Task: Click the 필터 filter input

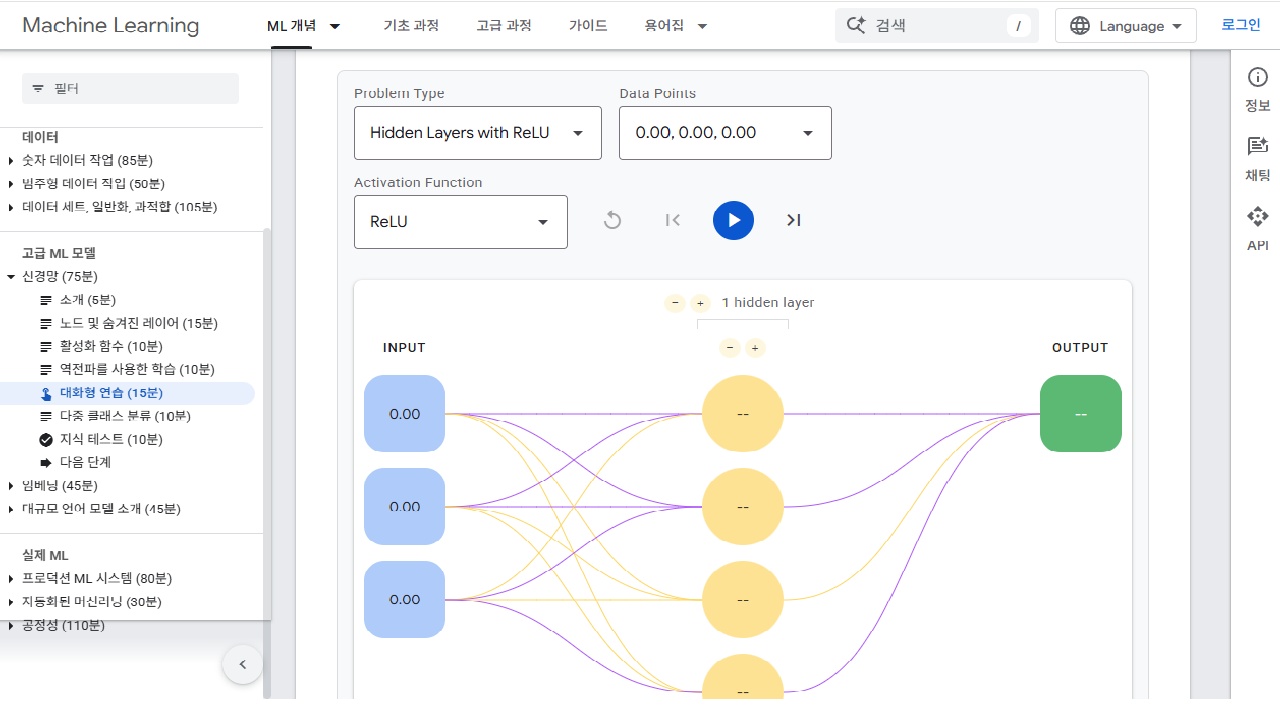Action: 130,88
